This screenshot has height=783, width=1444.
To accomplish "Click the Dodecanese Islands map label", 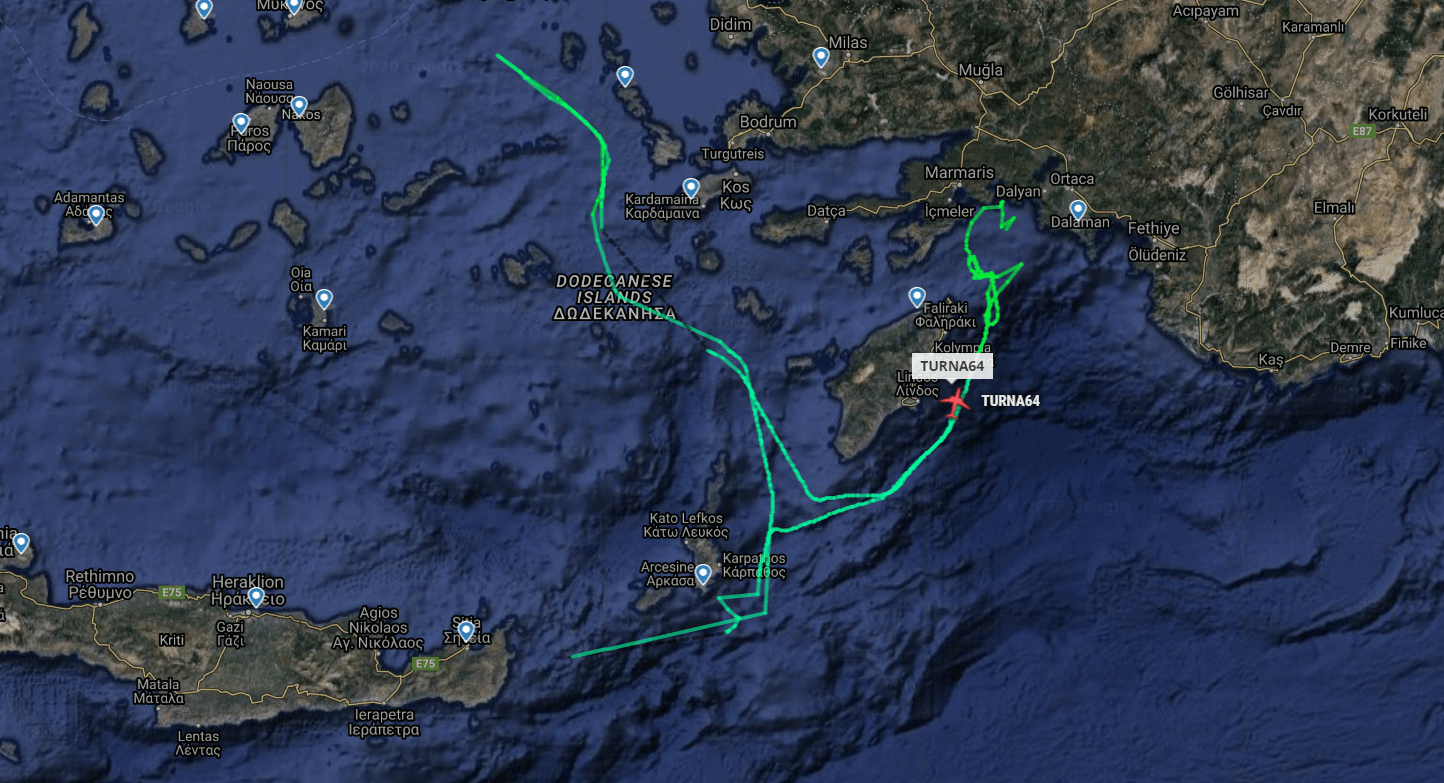I will [614, 297].
